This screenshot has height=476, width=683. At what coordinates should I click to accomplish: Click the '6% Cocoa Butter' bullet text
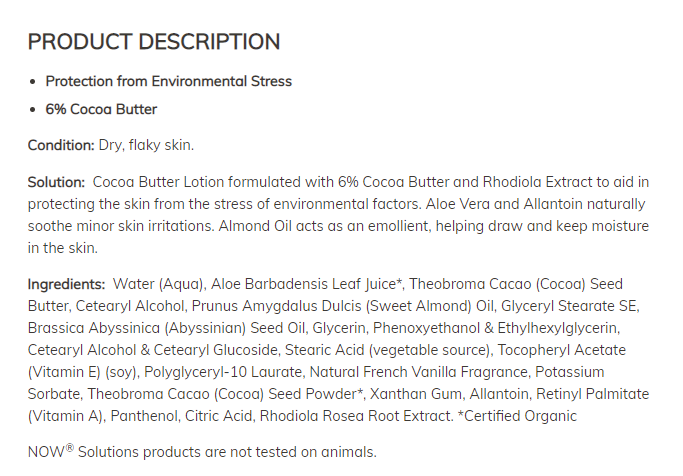(101, 109)
